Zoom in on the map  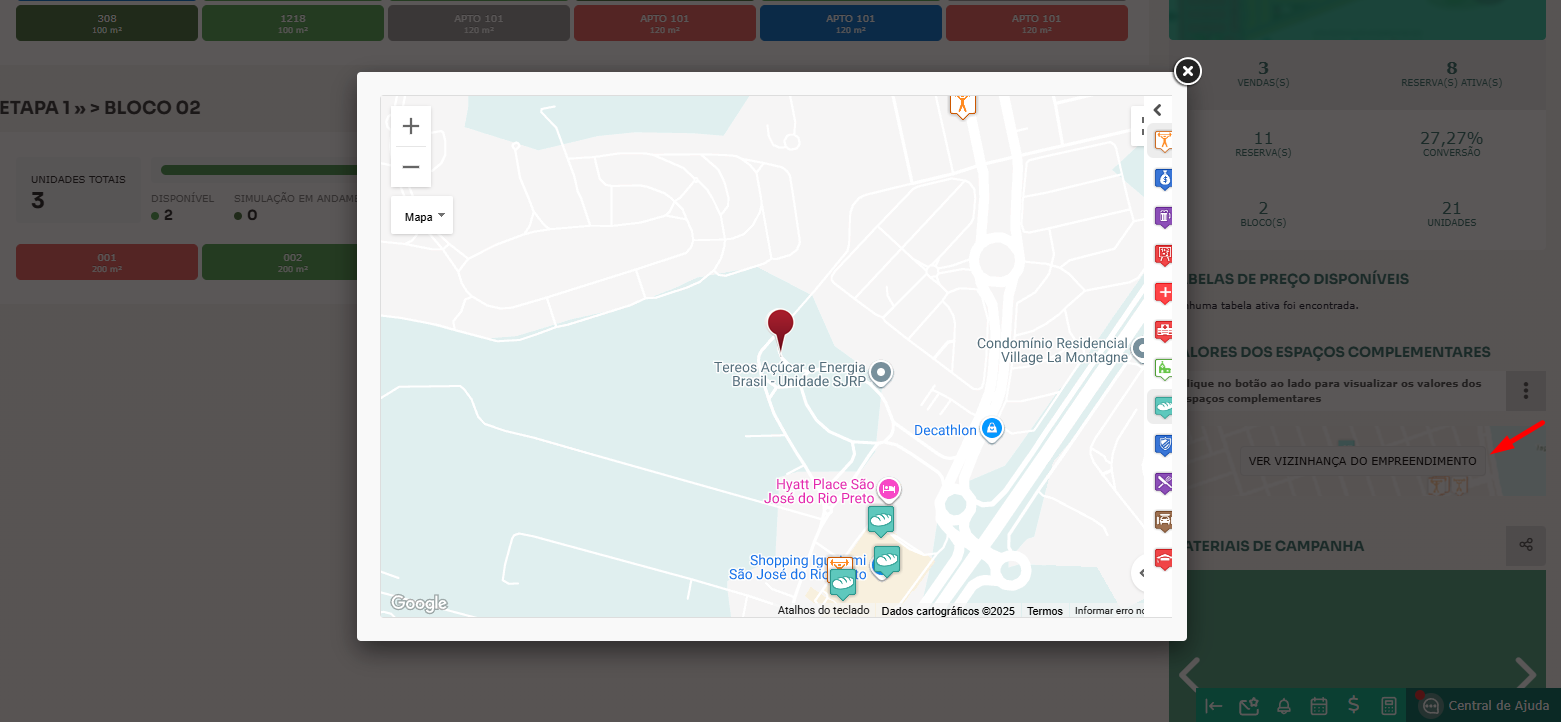tap(411, 126)
